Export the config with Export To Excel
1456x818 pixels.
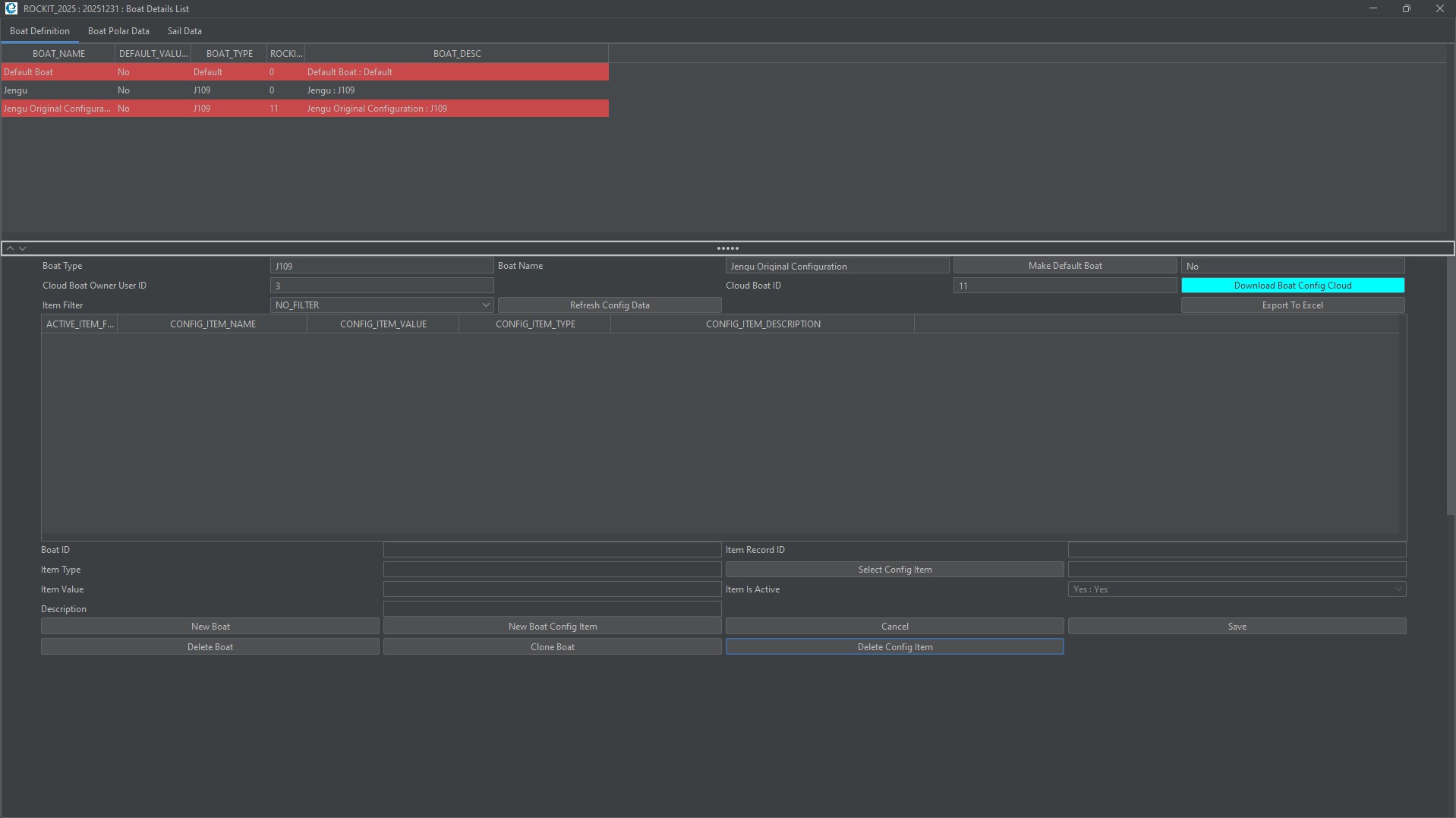[x=1292, y=305]
